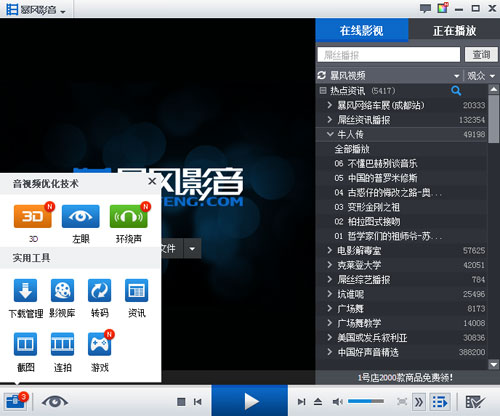This screenshot has height=416, width=500.
Task: Open the 资讯 news tool
Action: pos(136,290)
